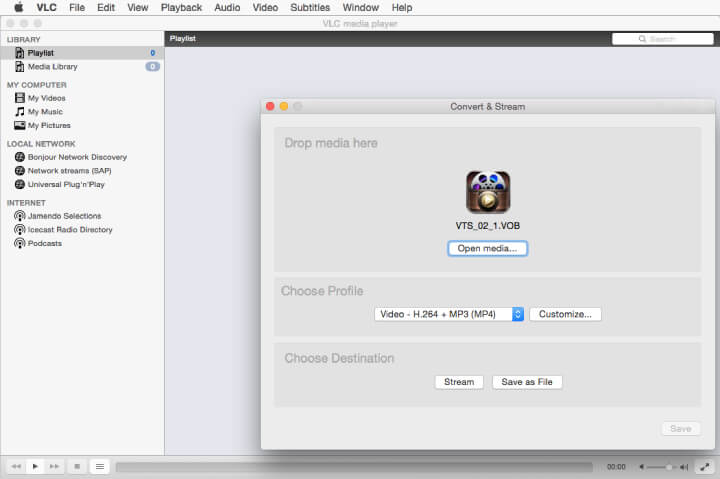Select Network streams (SAP)
Image resolution: width=720 pixels, height=479 pixels.
click(x=69, y=170)
